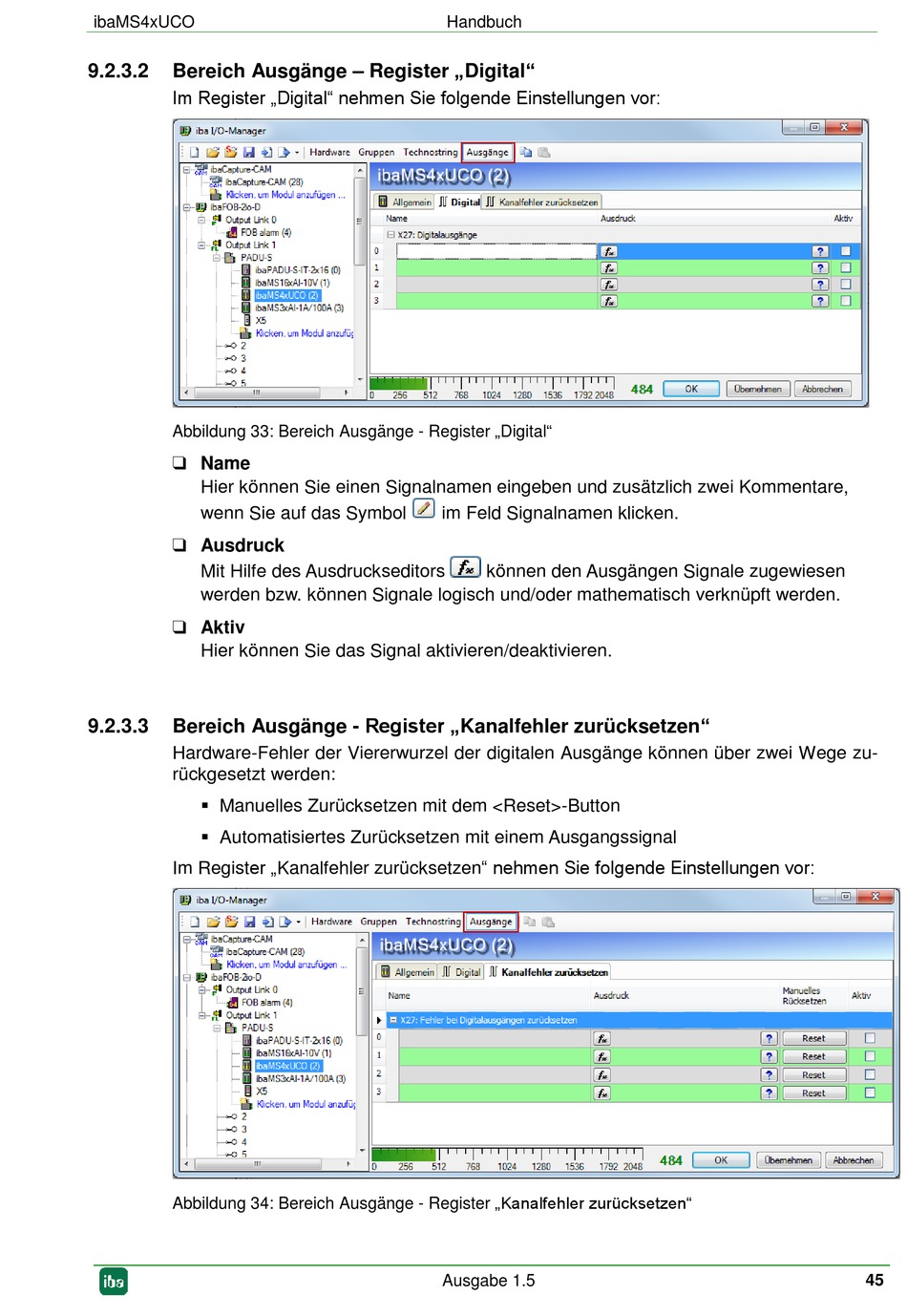907x1316 pixels.
Task: Open Technostring view in lower I/O-Manager window
Action: pyautogui.click(x=432, y=923)
